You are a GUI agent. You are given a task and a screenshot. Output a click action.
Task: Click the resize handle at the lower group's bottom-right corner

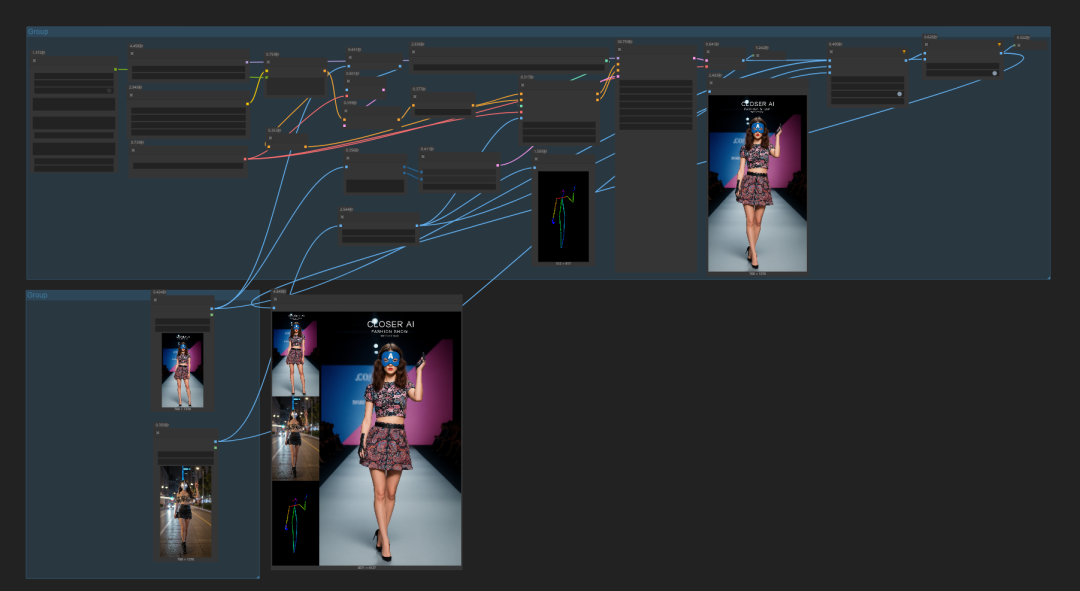[x=257, y=576]
